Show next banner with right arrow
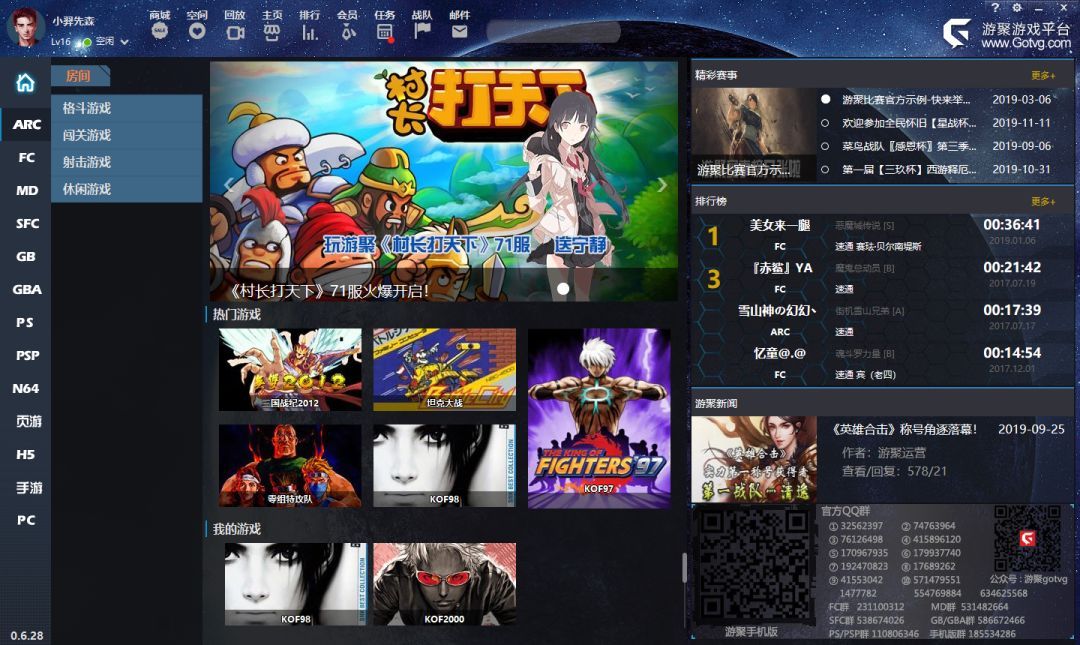The image size is (1080, 645). pos(662,185)
